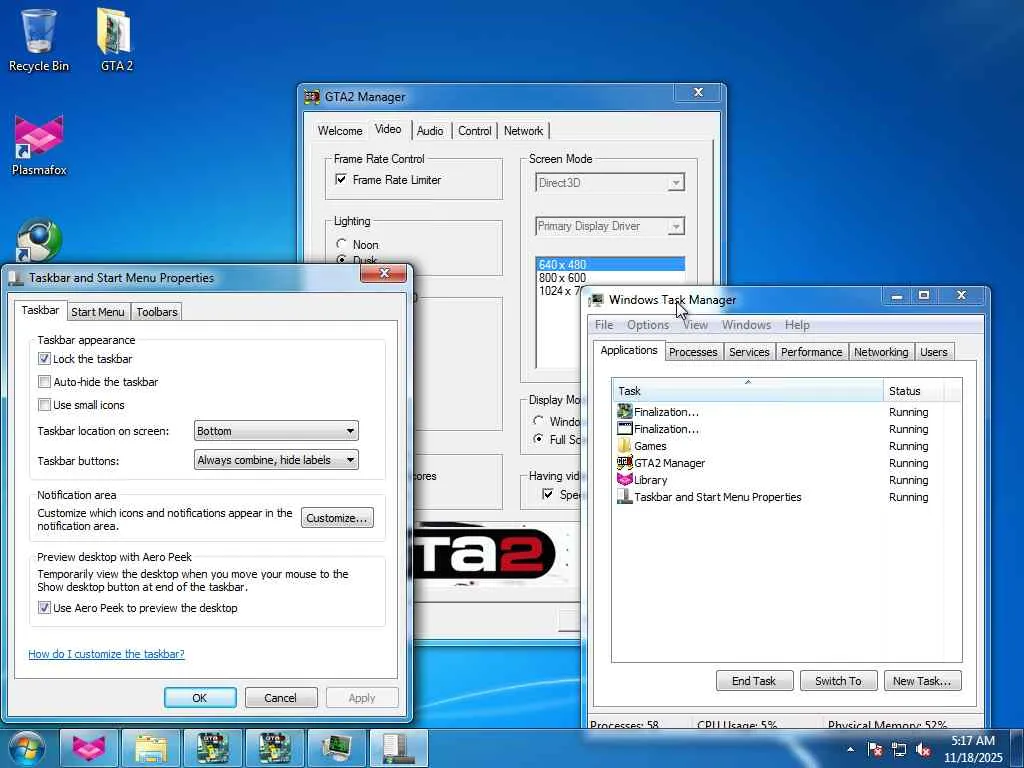Select the Dusk lighting radio button

click(341, 260)
